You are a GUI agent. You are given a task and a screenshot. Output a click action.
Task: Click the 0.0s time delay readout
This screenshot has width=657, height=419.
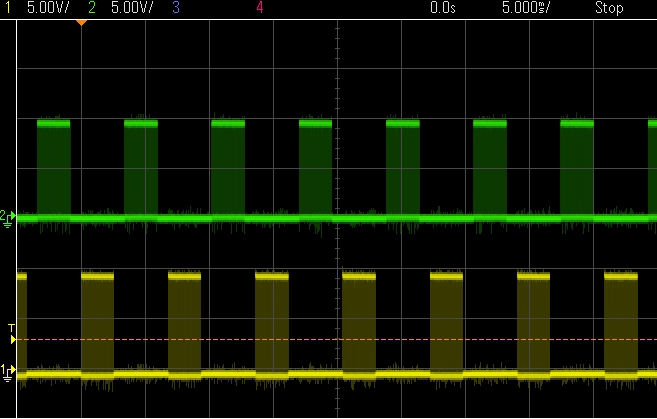point(443,8)
